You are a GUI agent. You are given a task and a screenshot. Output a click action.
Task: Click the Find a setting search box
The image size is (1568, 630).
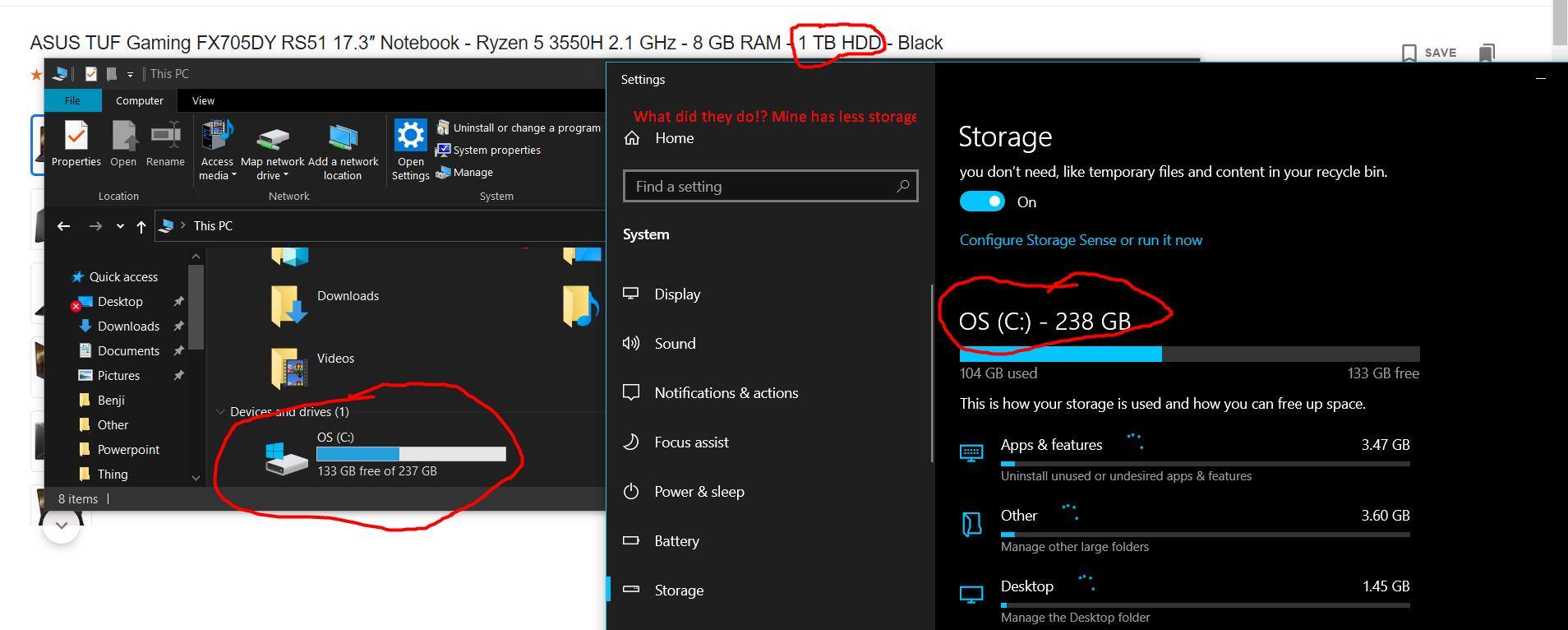760,187
